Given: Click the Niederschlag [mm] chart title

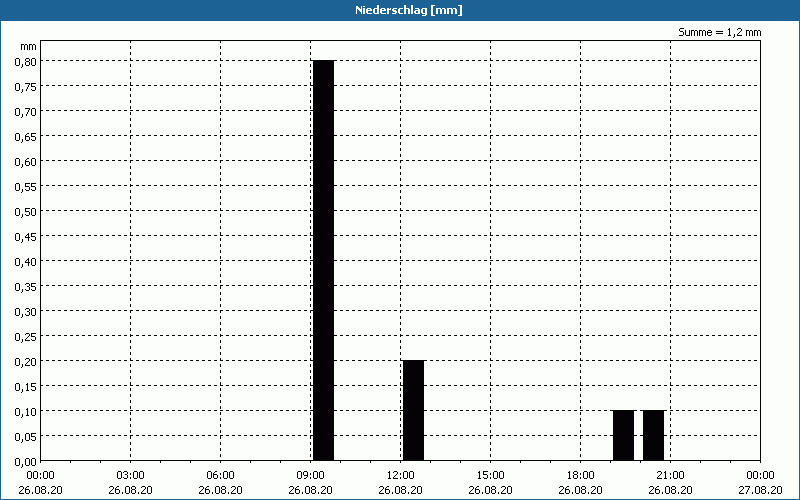Looking at the screenshot, I should click(x=409, y=10).
